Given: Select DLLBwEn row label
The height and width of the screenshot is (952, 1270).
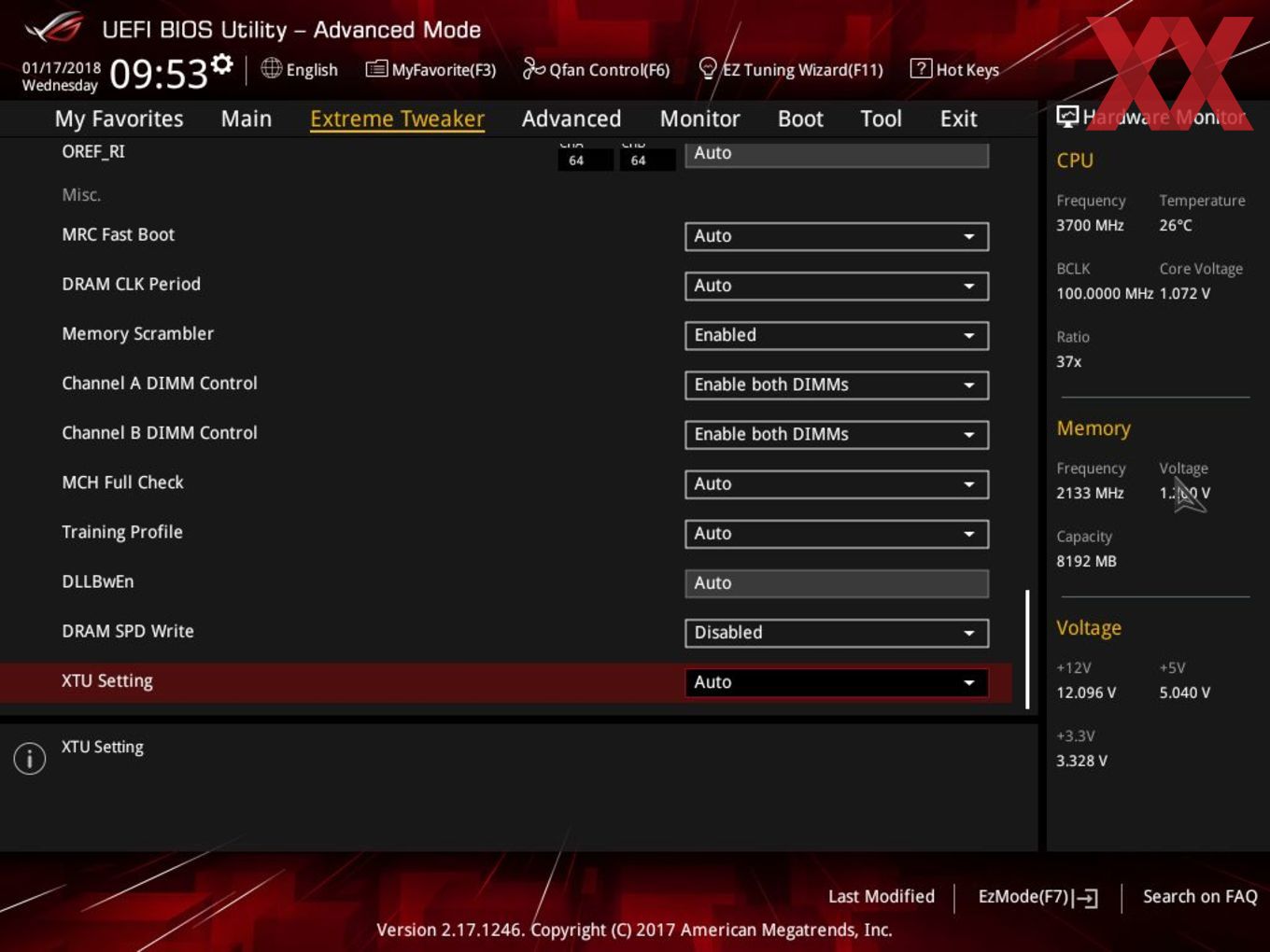Looking at the screenshot, I should pyautogui.click(x=97, y=581).
